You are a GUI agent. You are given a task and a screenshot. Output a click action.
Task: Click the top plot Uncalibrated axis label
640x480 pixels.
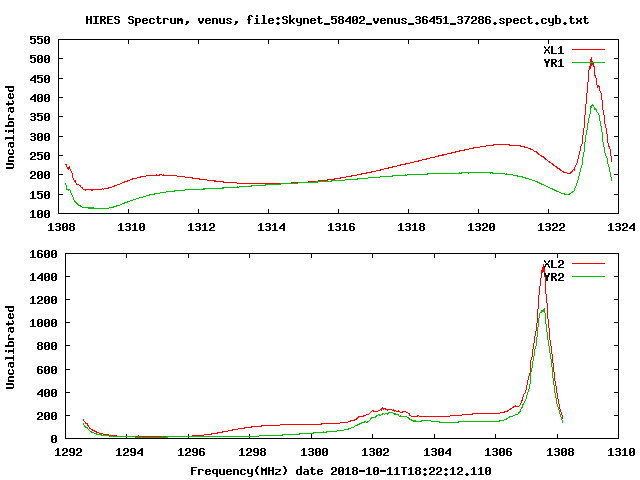click(x=10, y=127)
